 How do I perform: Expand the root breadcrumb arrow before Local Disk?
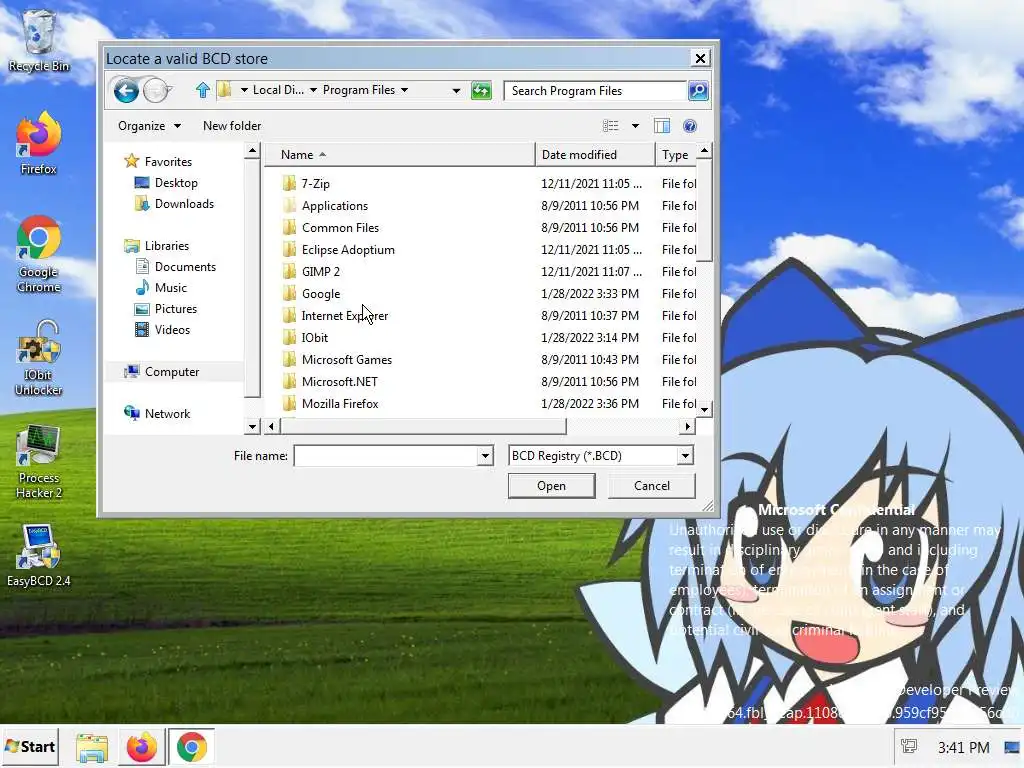[x=244, y=90]
